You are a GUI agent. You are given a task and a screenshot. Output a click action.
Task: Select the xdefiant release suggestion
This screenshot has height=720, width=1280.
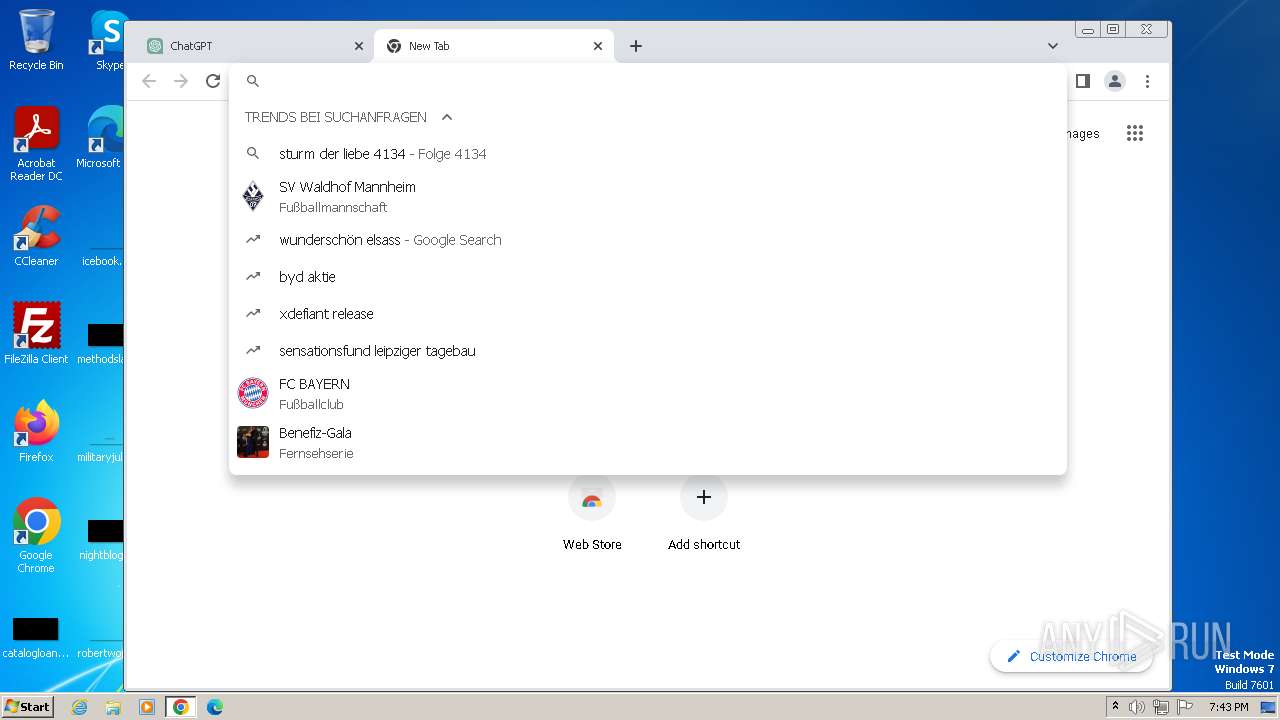[648, 314]
